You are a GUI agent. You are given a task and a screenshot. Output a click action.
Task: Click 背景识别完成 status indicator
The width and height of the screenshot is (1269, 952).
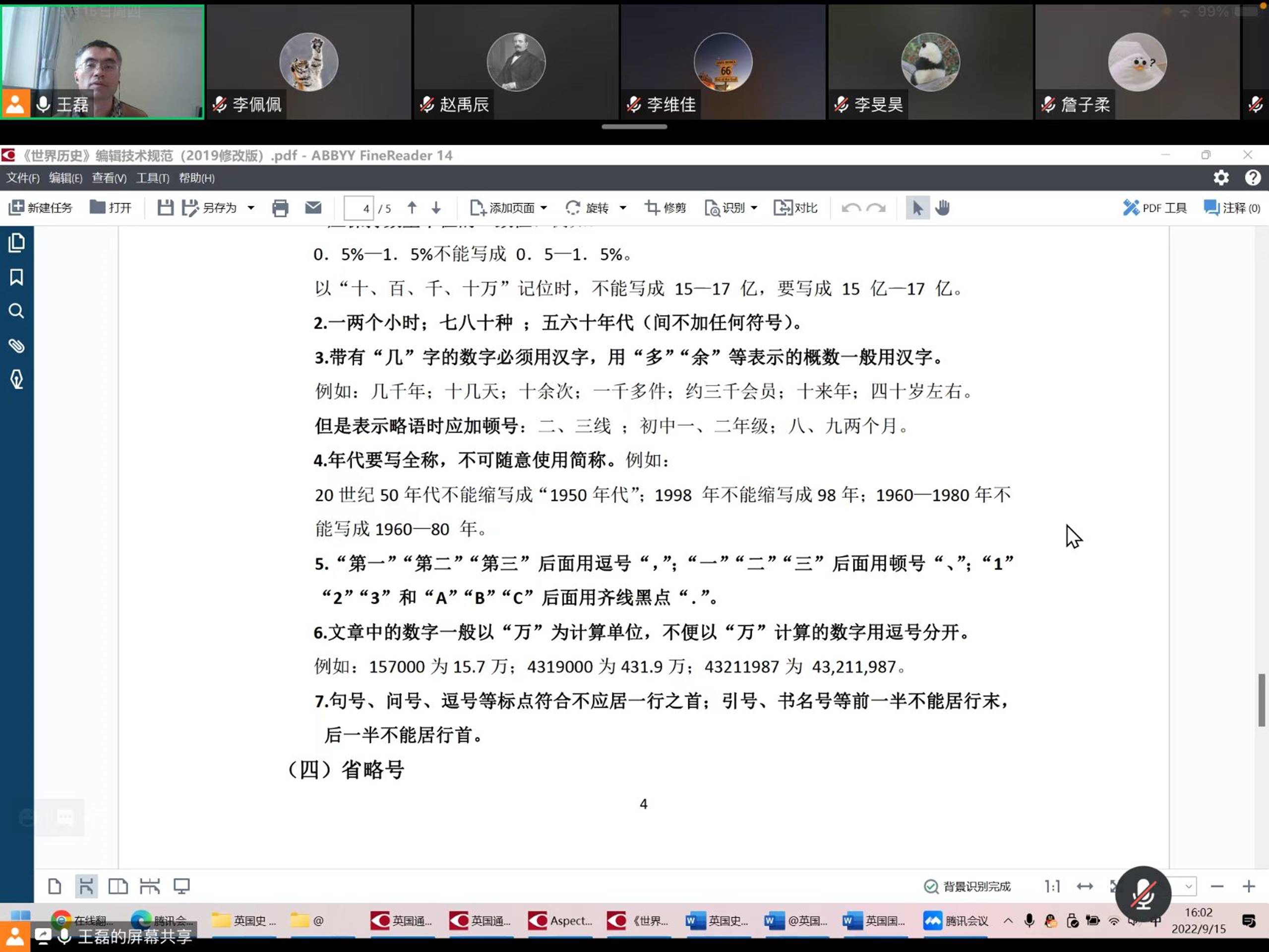(x=967, y=887)
